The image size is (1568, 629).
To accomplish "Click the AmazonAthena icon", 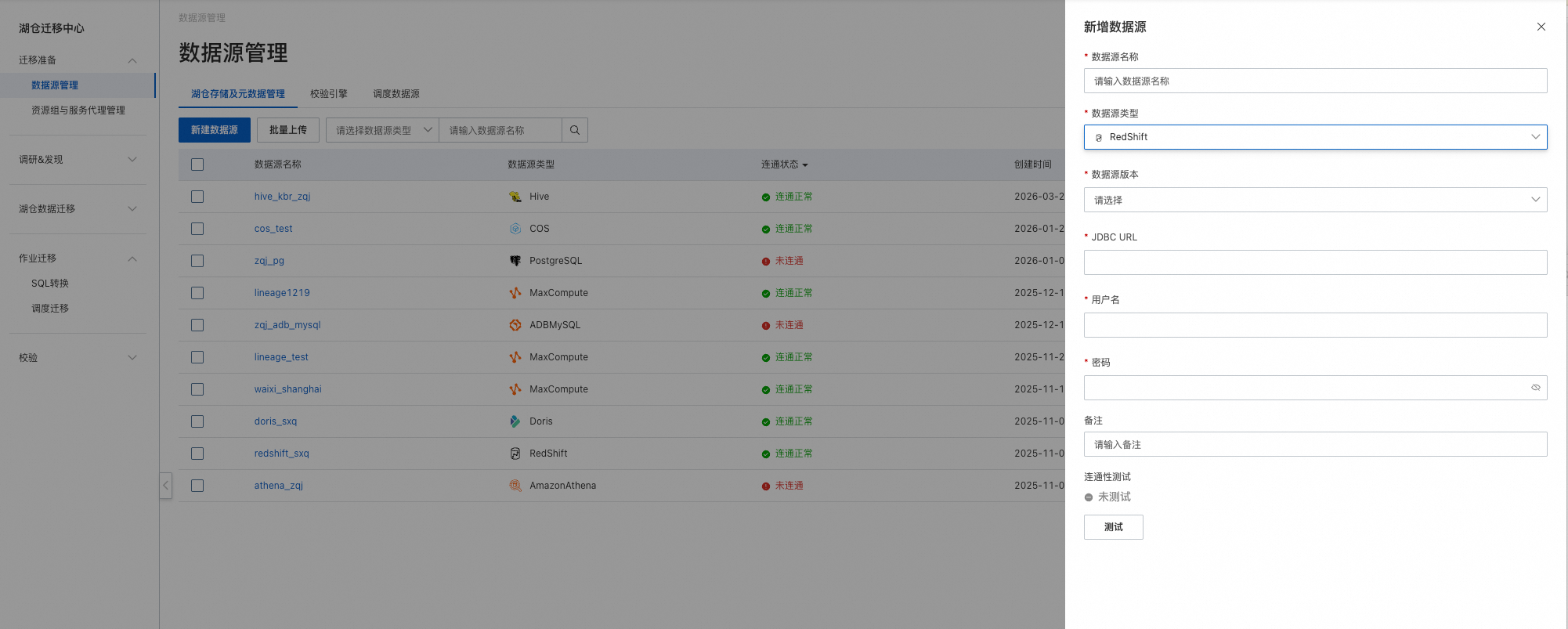I will pos(515,486).
